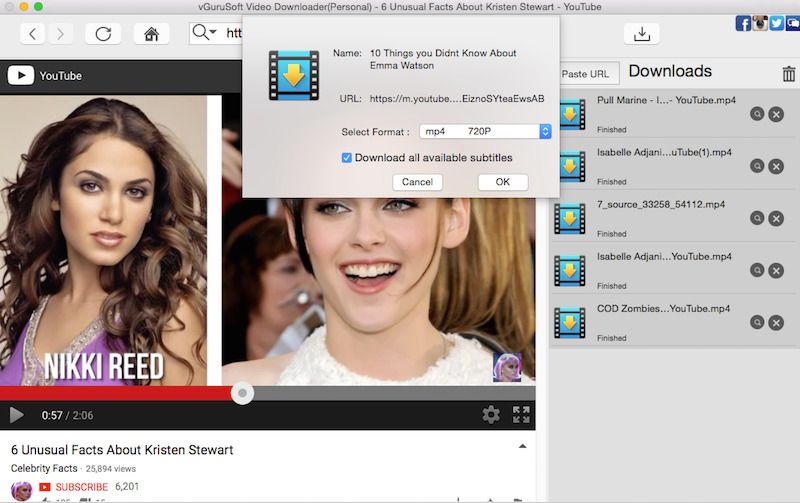Viewport: 800px width, 503px height.
Task: Open the downloads arrow toolbar button
Action: click(x=640, y=34)
